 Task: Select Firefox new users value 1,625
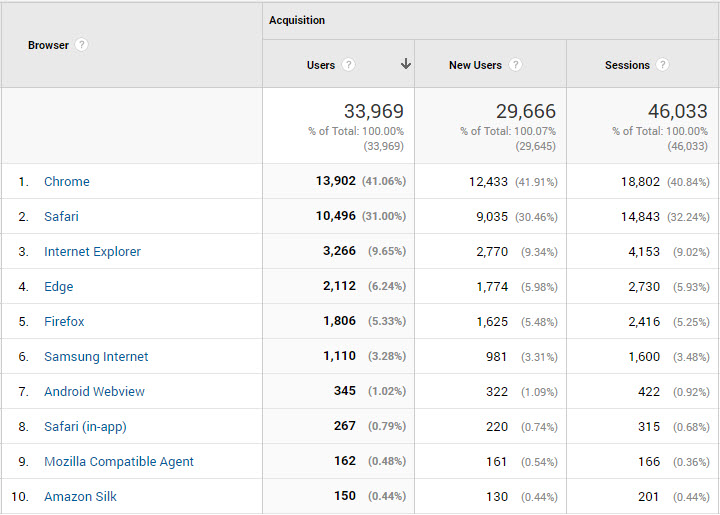(x=492, y=322)
